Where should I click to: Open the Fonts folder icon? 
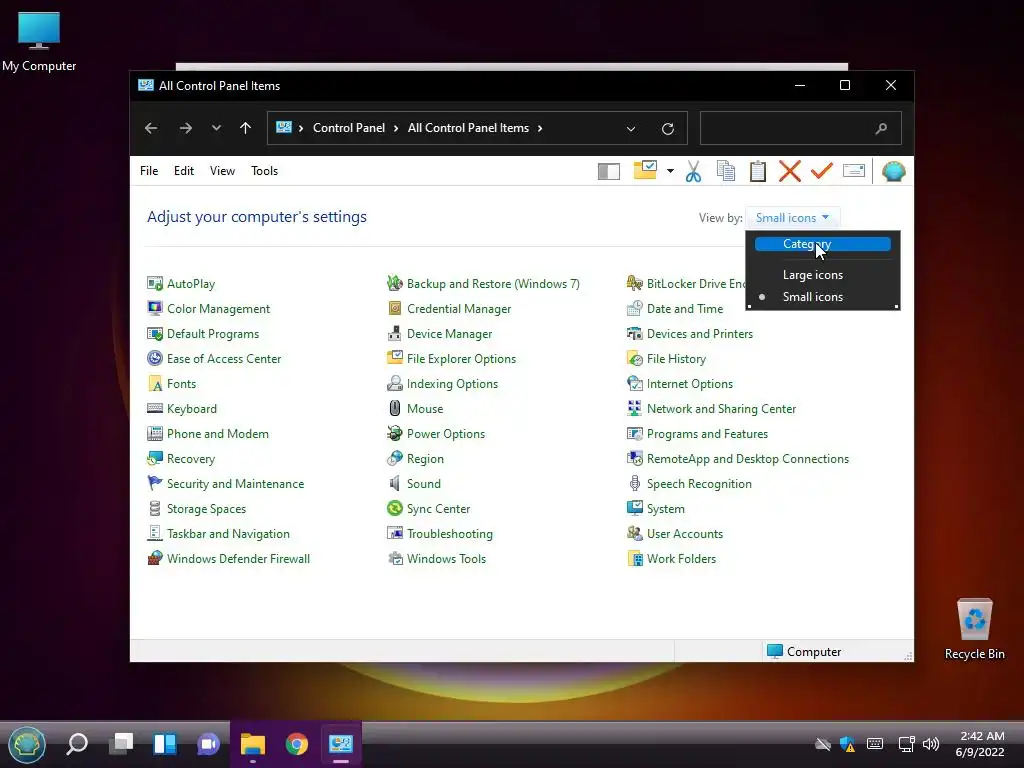click(x=155, y=383)
